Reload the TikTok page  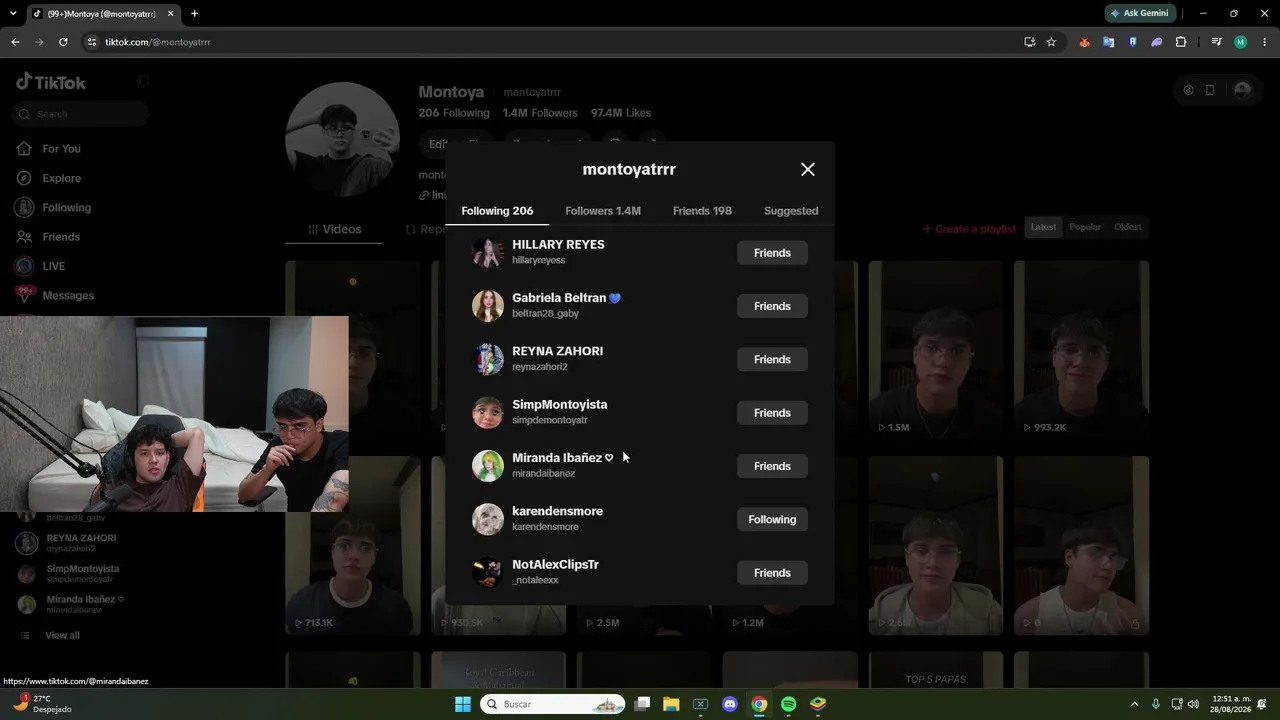63,42
